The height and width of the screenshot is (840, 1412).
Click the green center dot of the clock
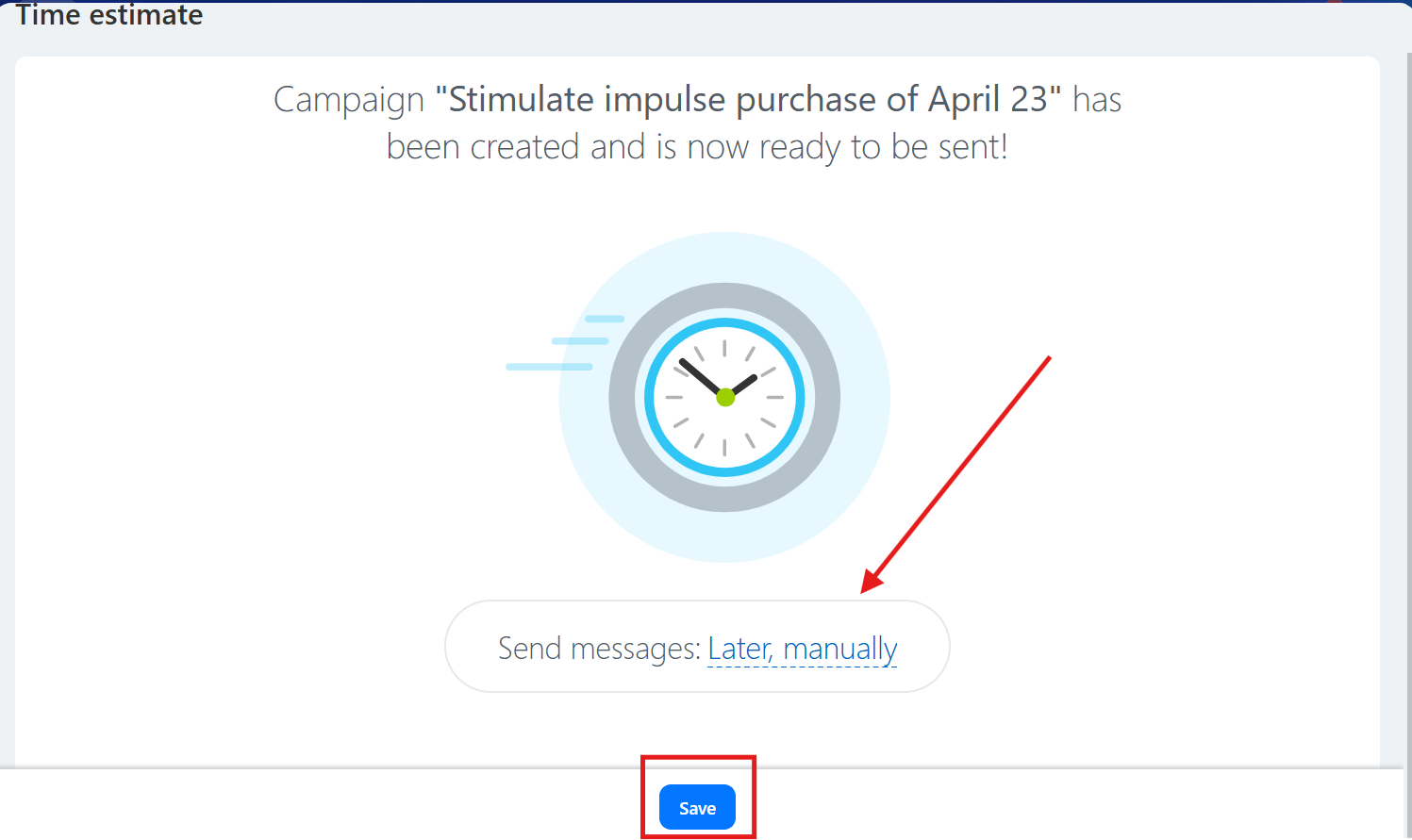[x=725, y=397]
